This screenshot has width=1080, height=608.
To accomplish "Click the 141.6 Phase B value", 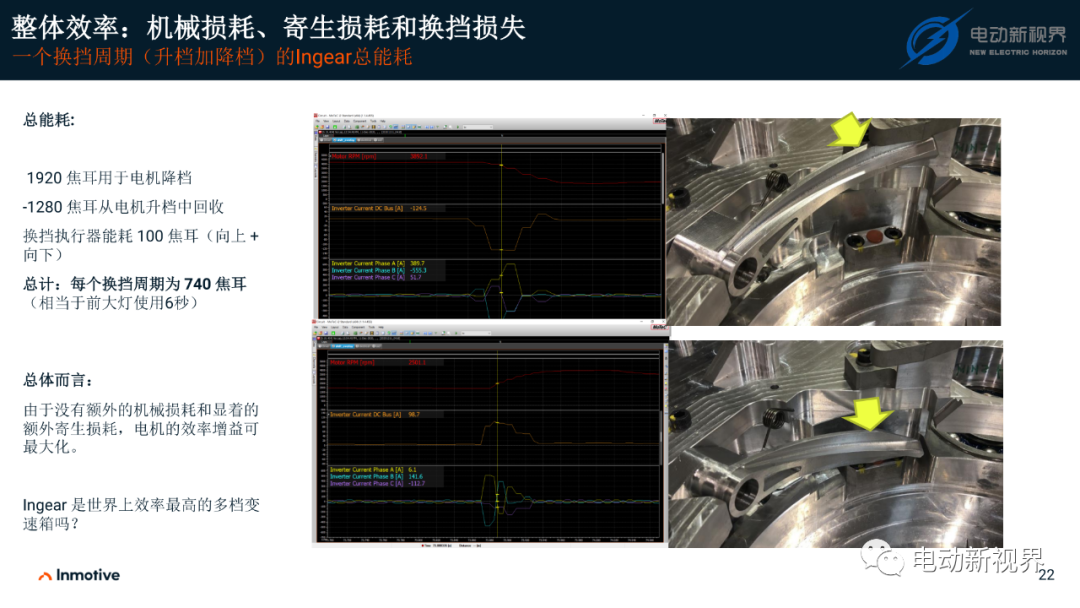I will (x=415, y=476).
